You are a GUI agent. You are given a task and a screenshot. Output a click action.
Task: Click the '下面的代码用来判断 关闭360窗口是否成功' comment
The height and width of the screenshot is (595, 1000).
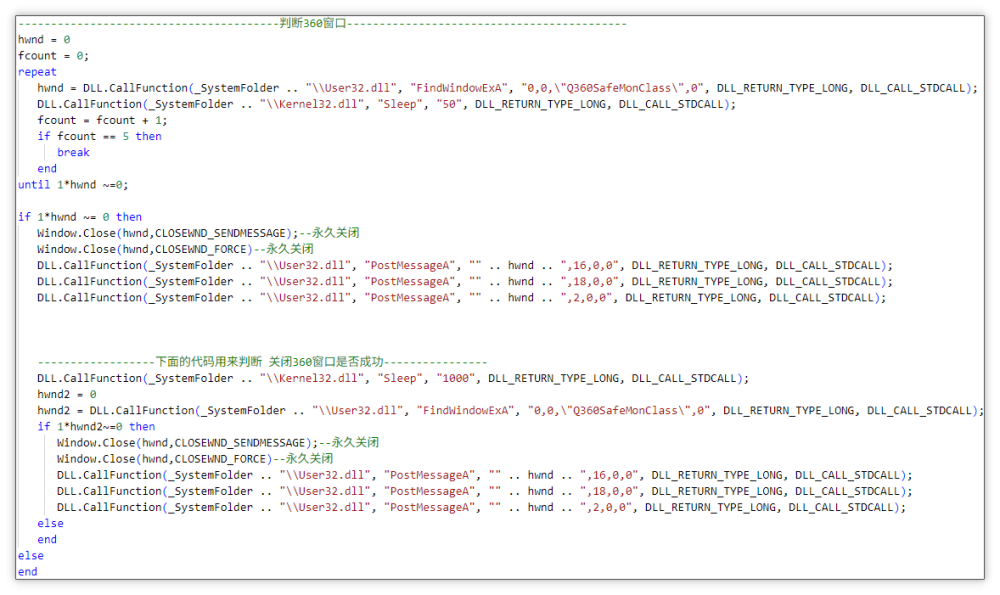(262, 362)
